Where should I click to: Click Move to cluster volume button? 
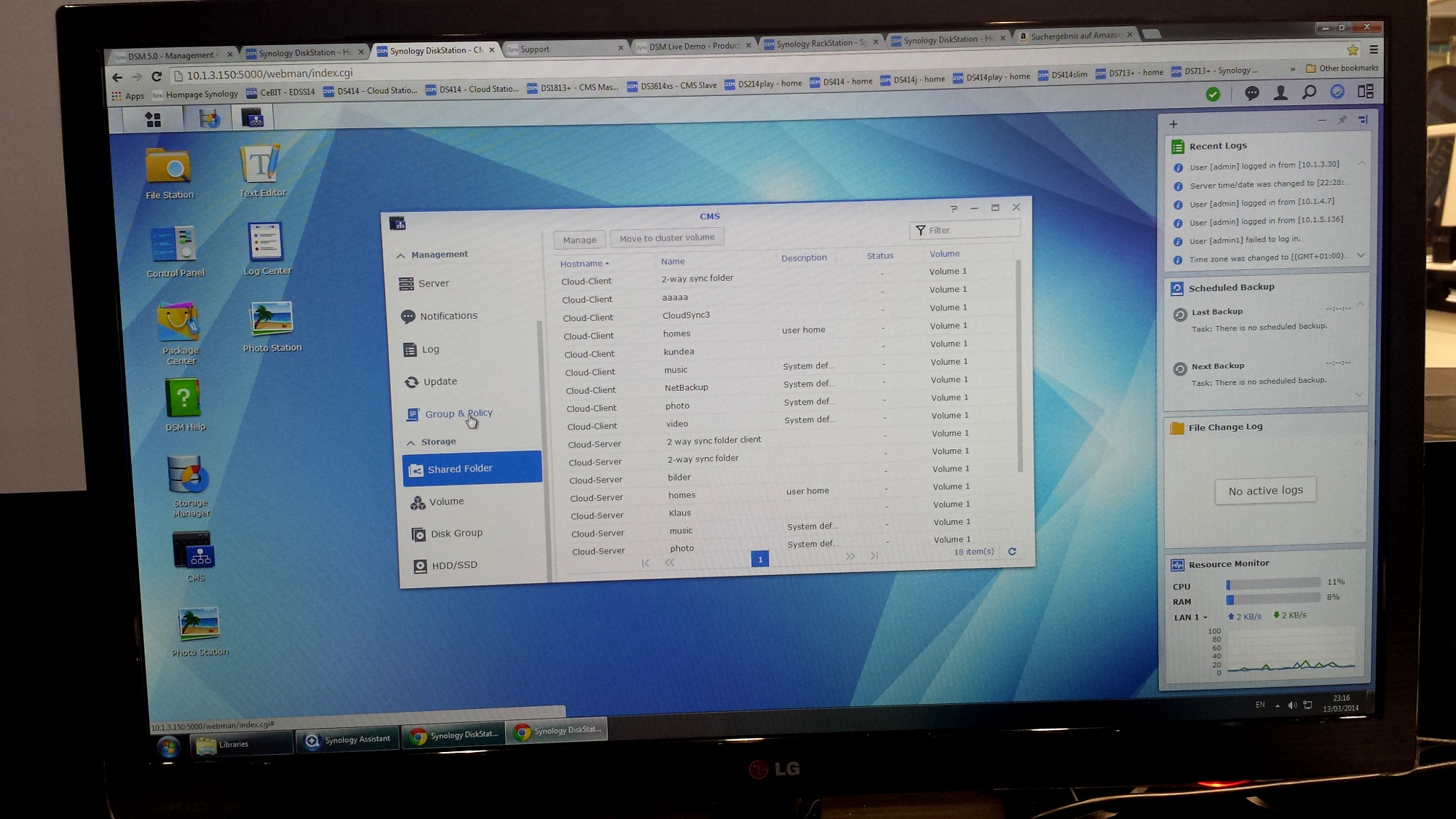pos(667,238)
